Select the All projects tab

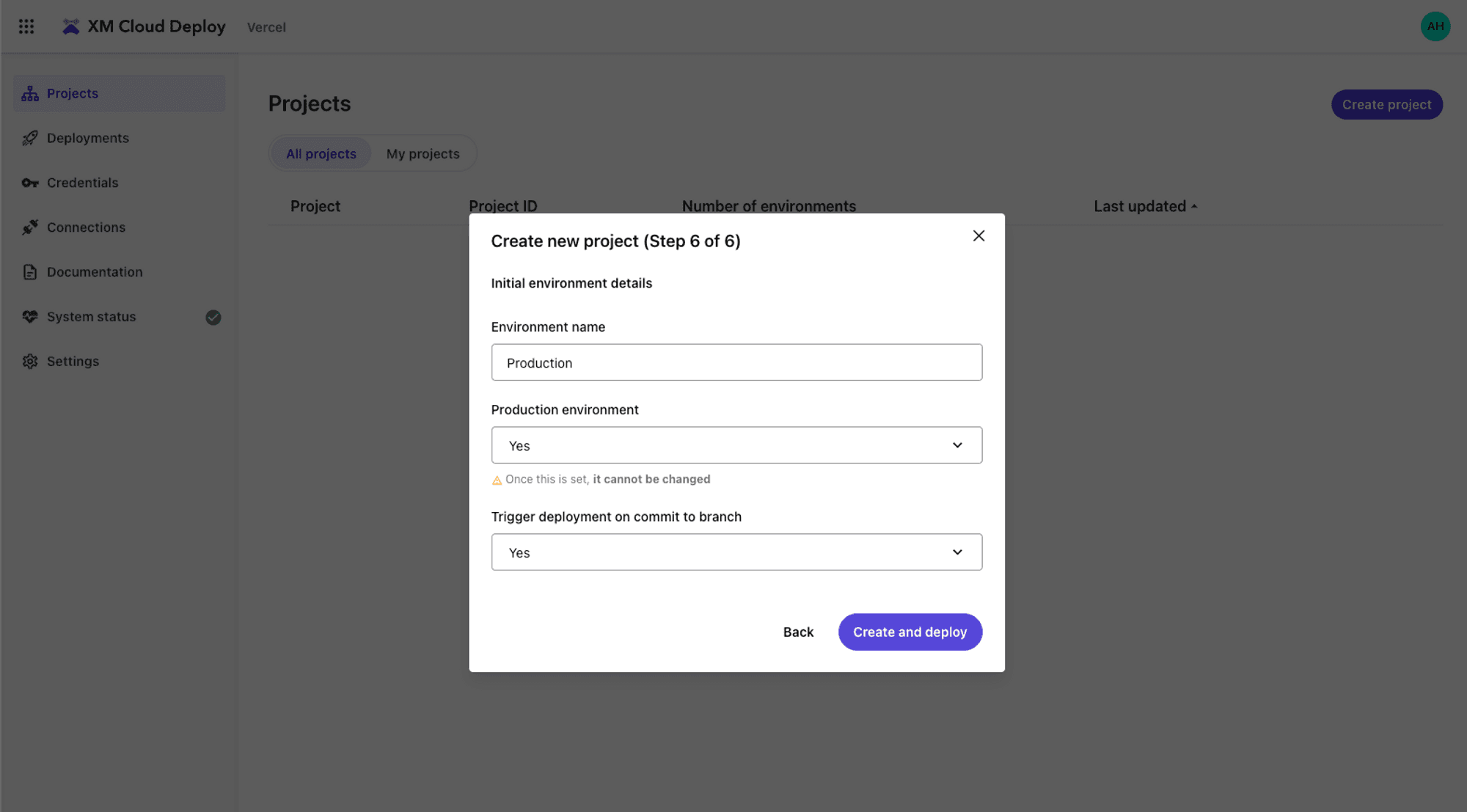coord(321,154)
